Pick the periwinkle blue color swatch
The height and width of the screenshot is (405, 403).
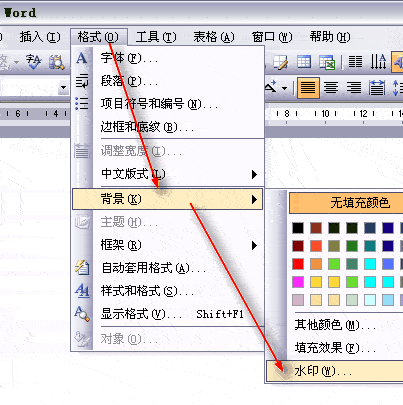click(388, 264)
